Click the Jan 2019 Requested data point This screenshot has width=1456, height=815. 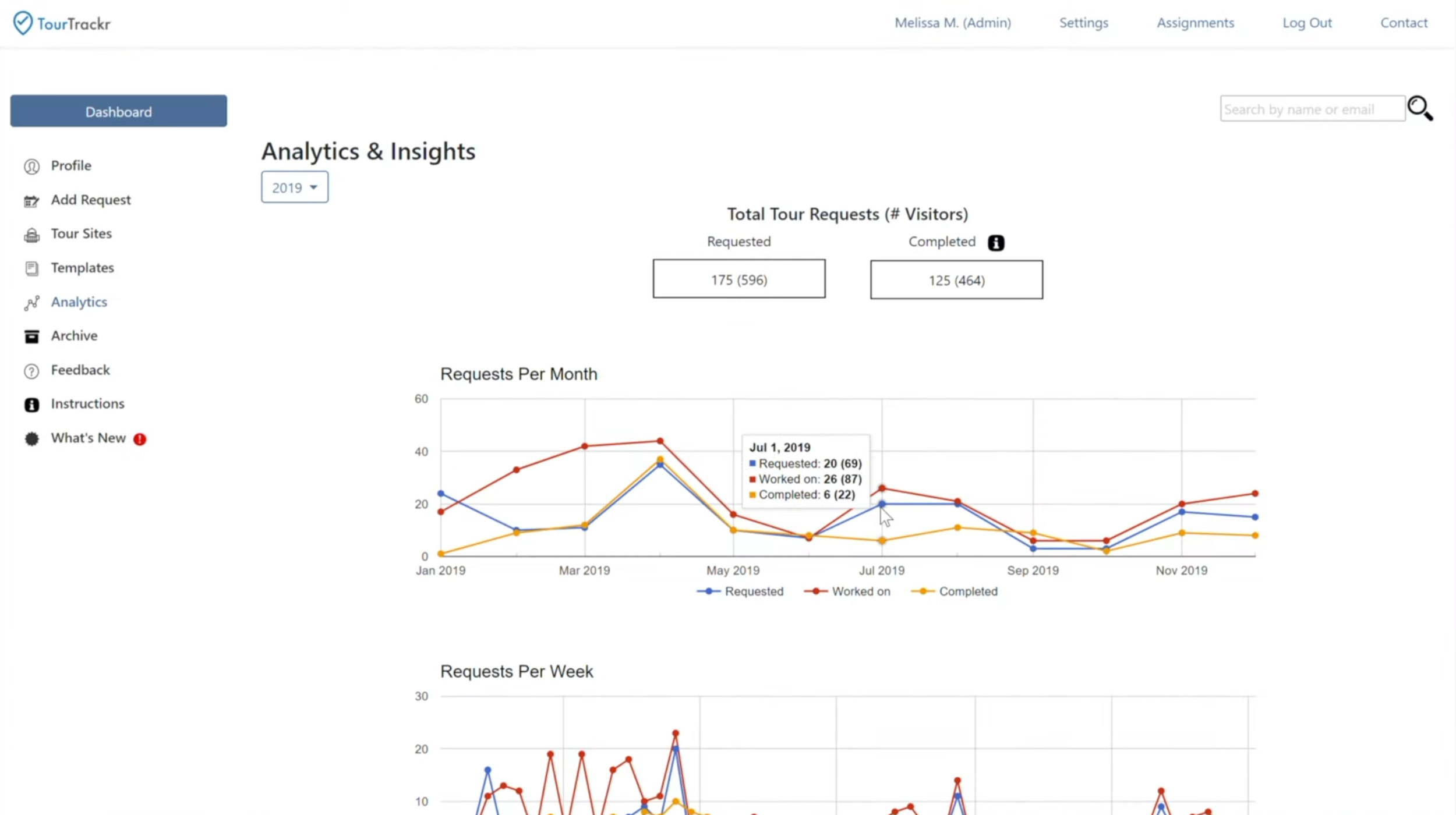click(x=441, y=494)
